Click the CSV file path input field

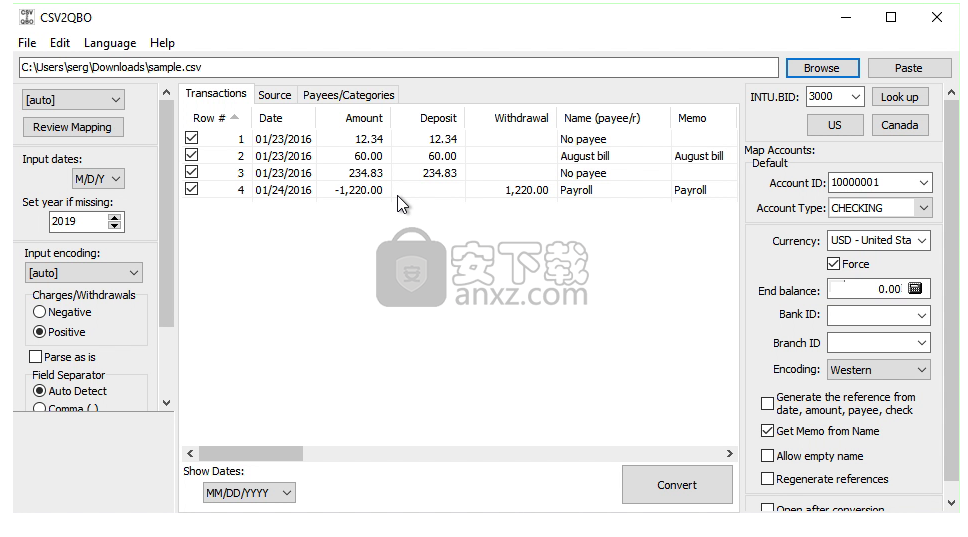pyautogui.click(x=399, y=67)
